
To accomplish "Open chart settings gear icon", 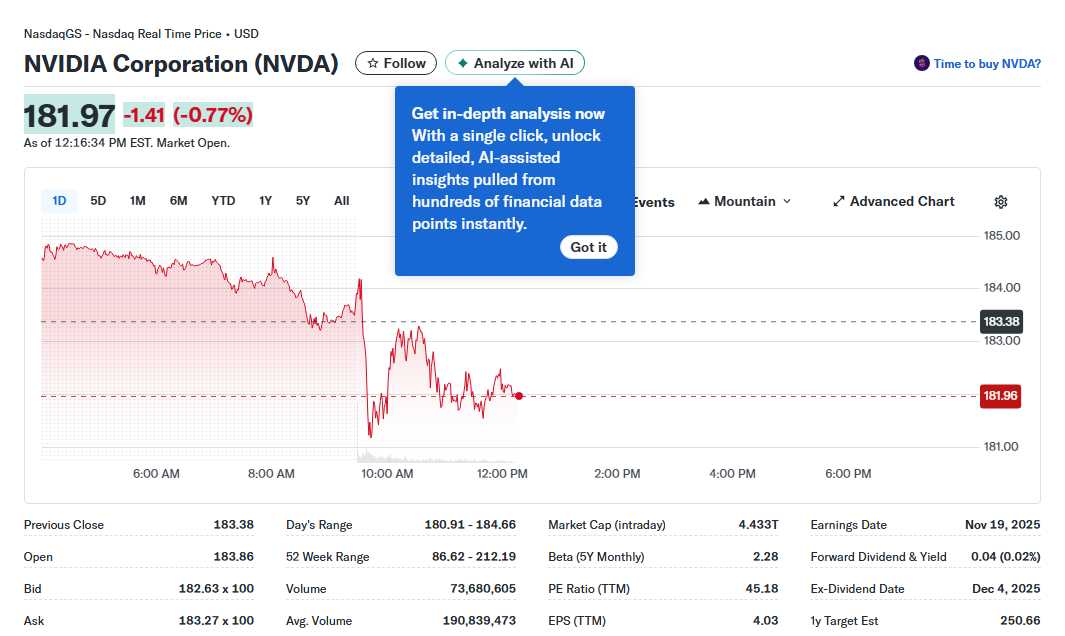I will point(1001,202).
